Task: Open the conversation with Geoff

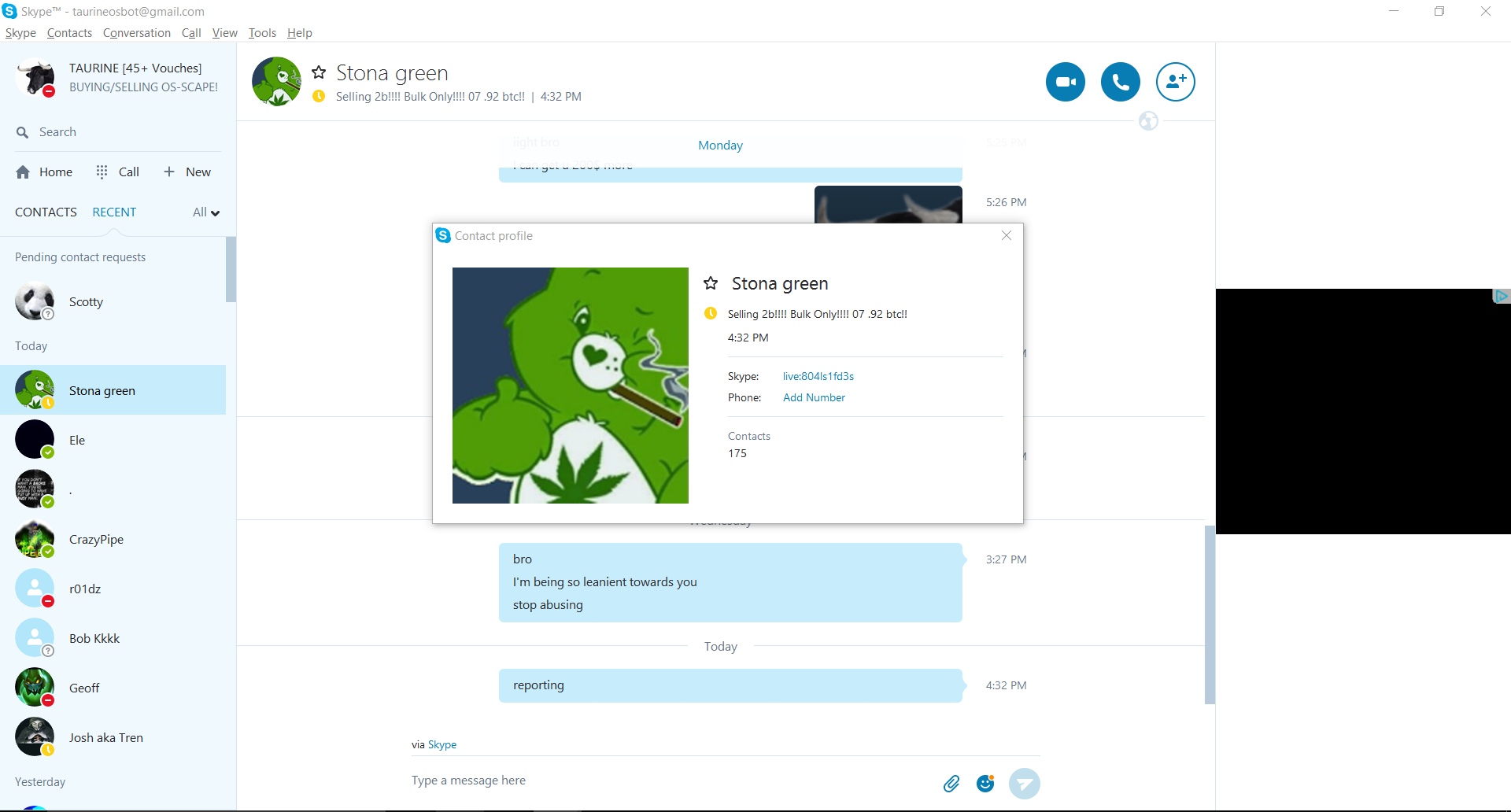Action: tap(113, 688)
